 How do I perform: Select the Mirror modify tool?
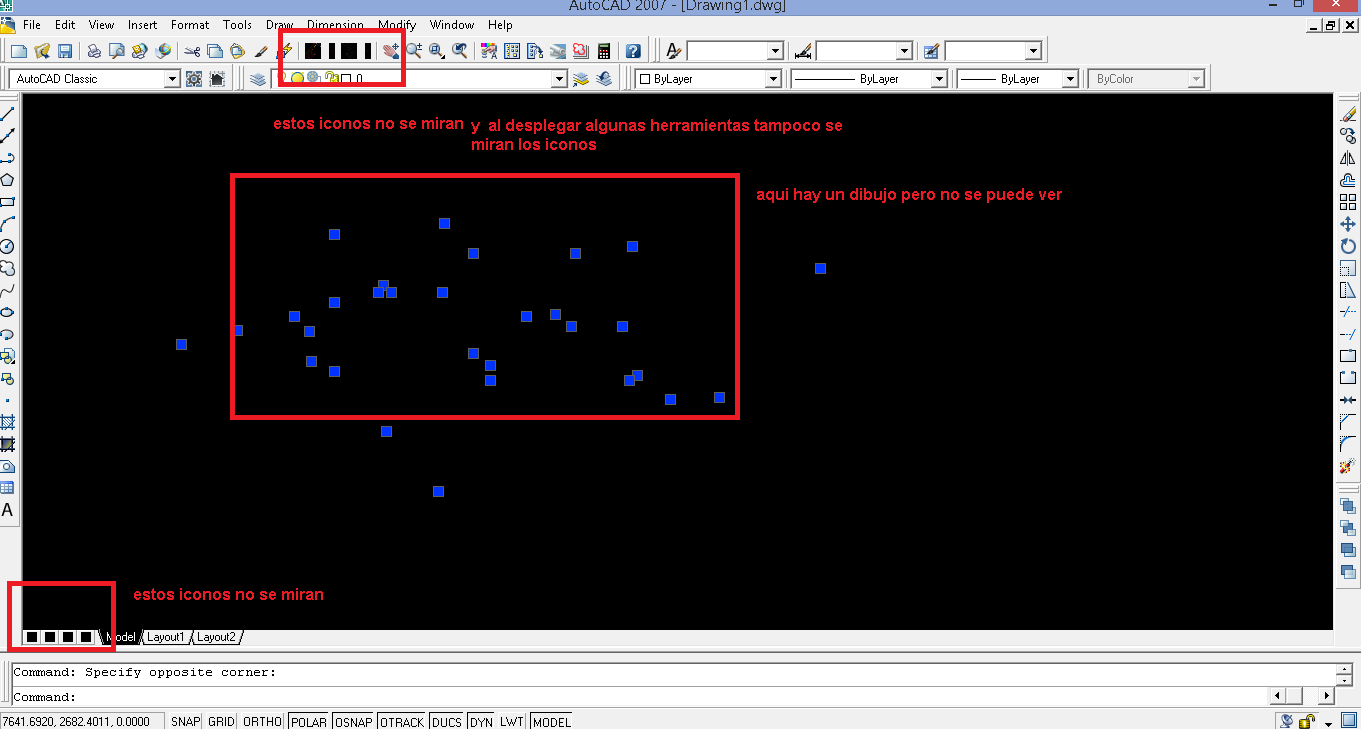click(x=1347, y=158)
